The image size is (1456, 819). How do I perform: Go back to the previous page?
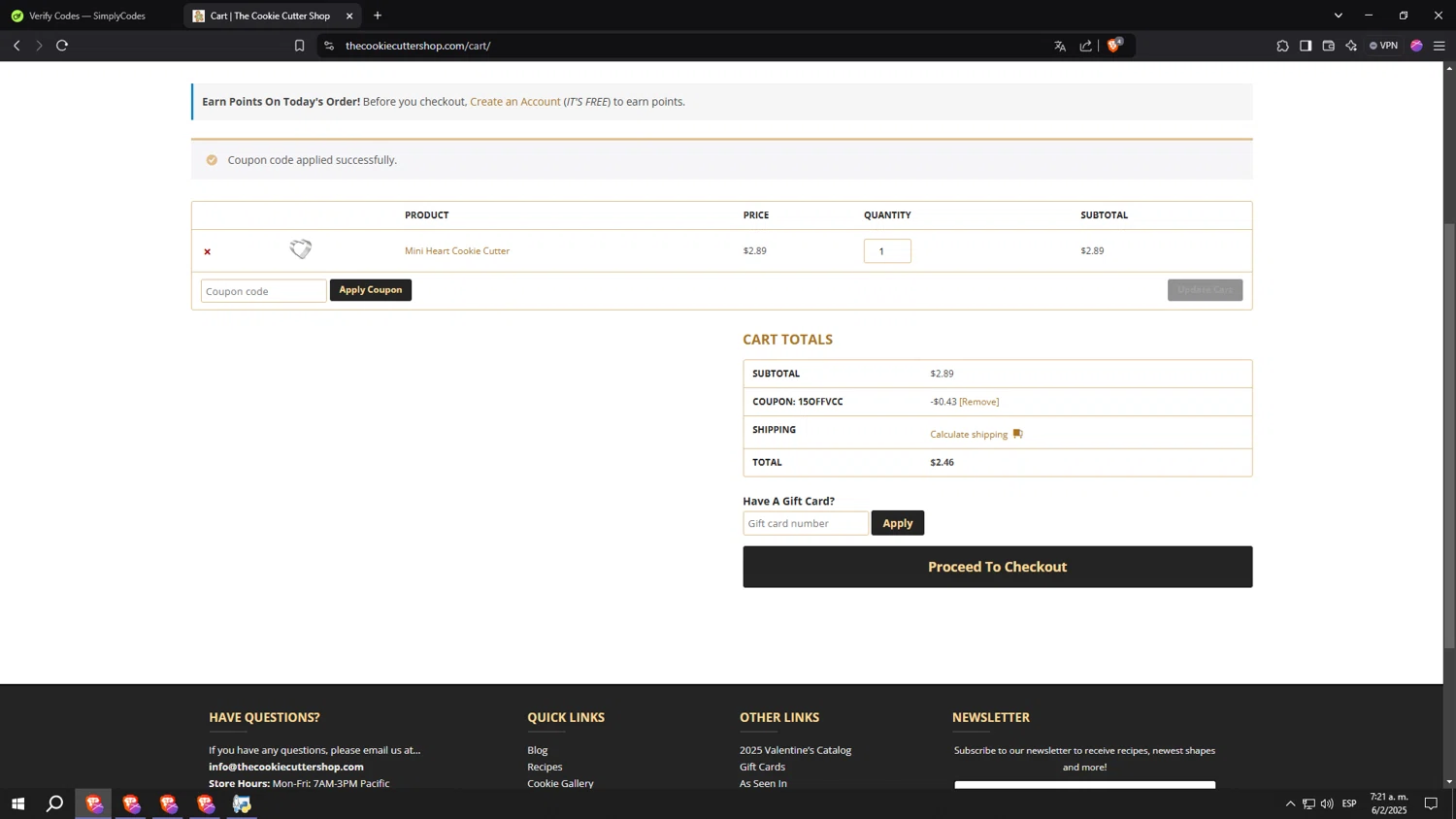coord(17,46)
